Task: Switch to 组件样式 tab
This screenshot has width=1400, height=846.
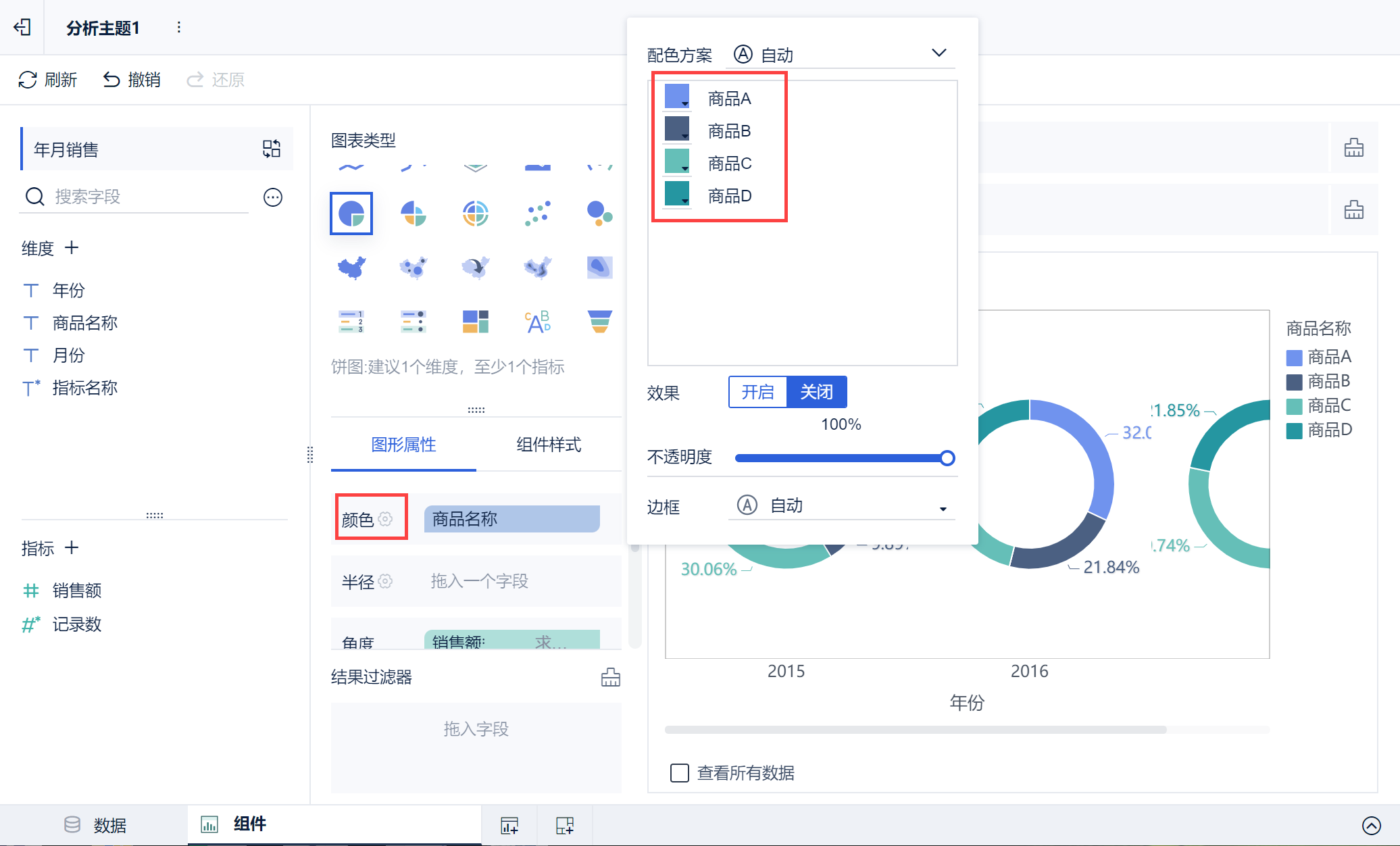Action: (548, 445)
